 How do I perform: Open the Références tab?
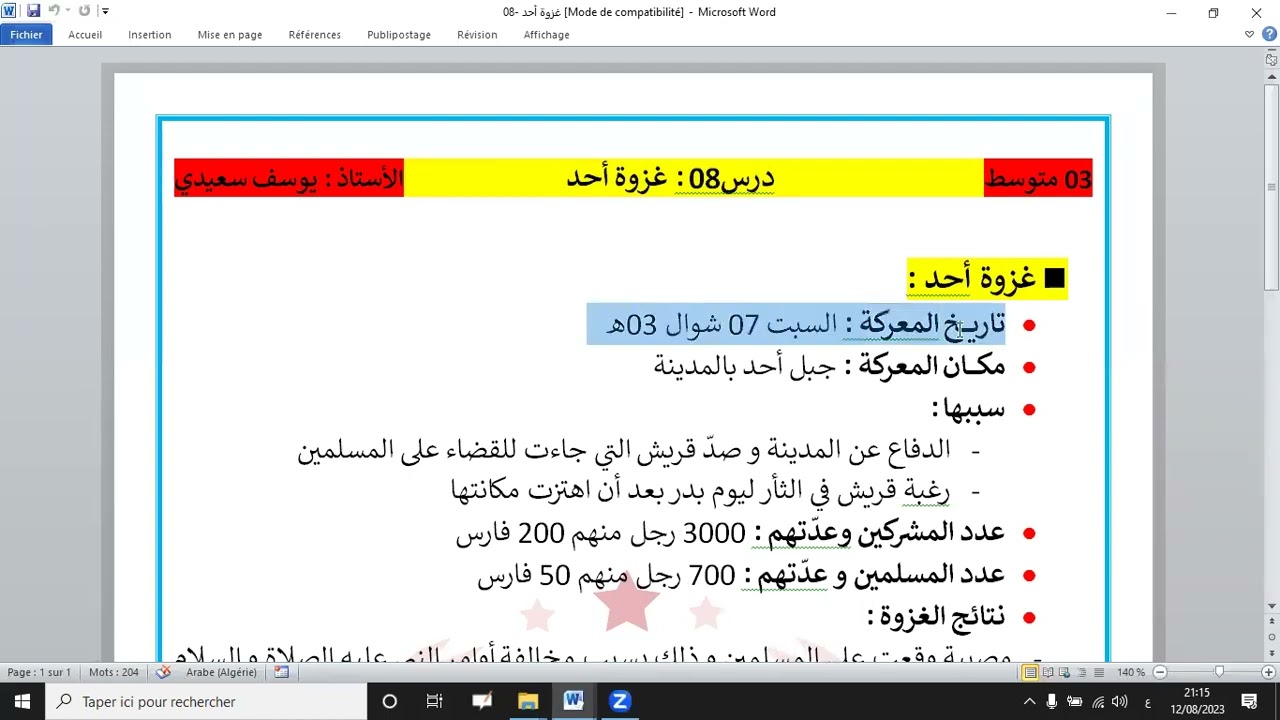point(315,34)
